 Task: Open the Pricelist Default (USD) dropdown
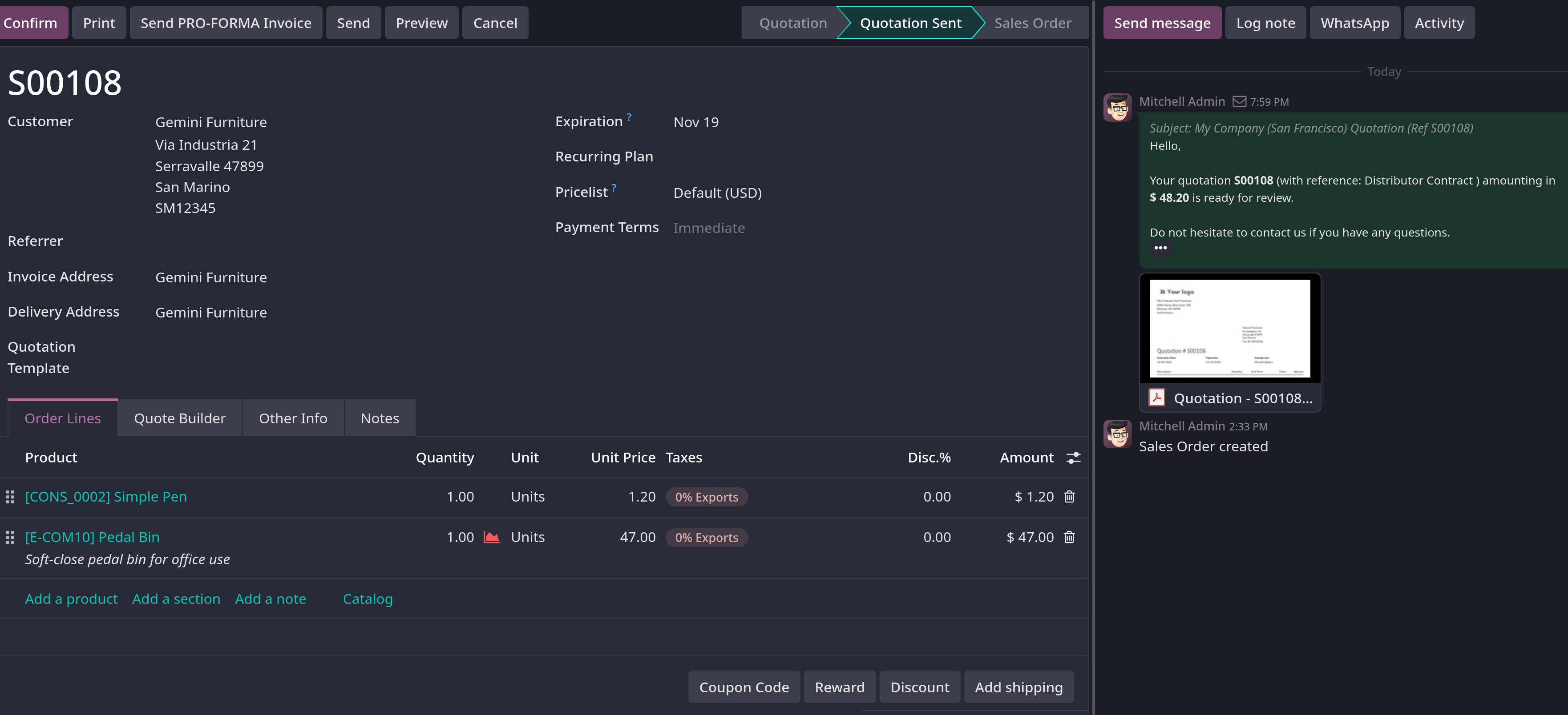(x=717, y=193)
